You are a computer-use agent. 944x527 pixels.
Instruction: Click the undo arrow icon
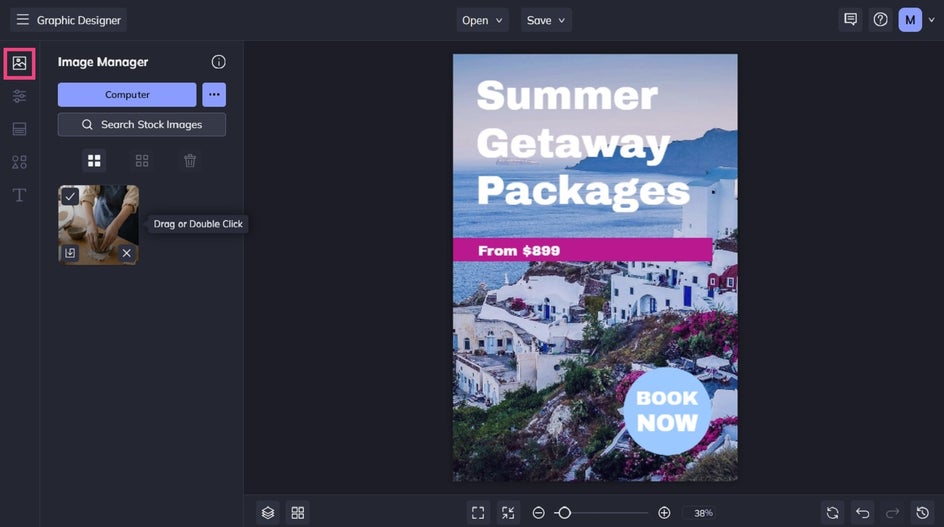[x=863, y=513]
